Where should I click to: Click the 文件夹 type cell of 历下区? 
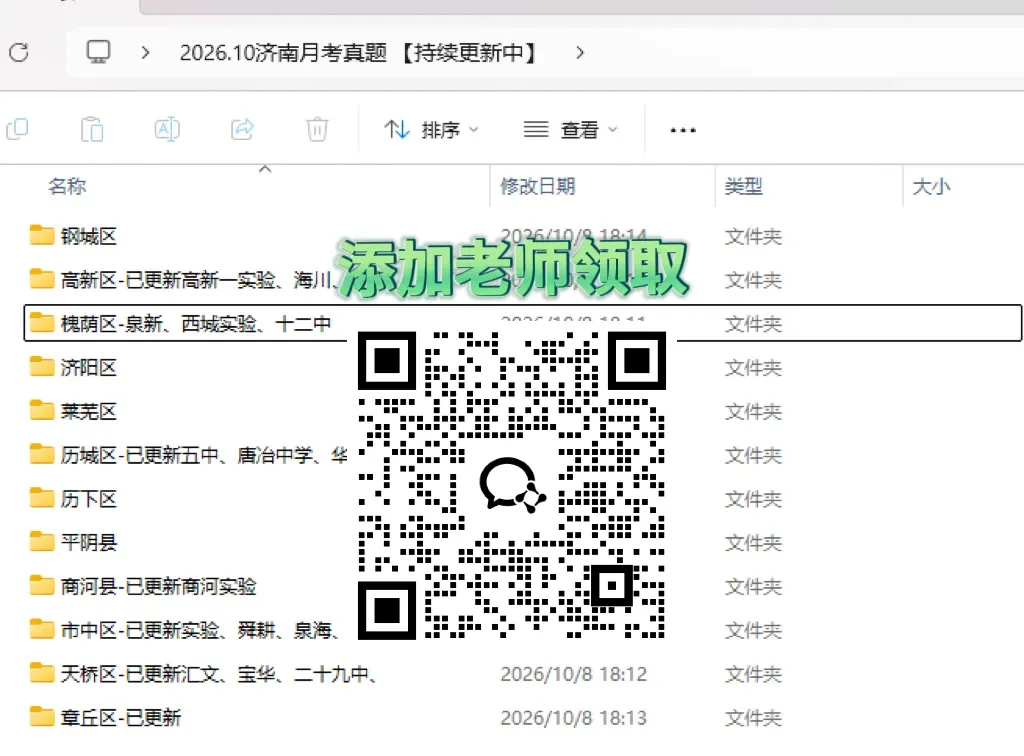pos(753,499)
